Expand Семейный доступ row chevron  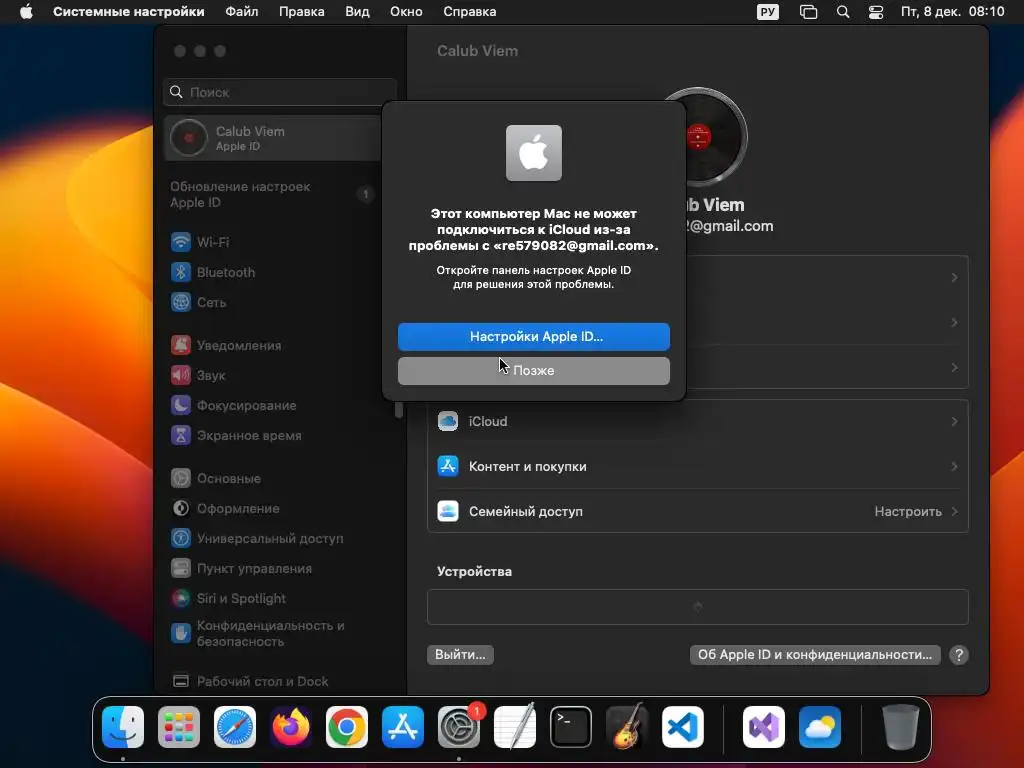click(x=954, y=512)
